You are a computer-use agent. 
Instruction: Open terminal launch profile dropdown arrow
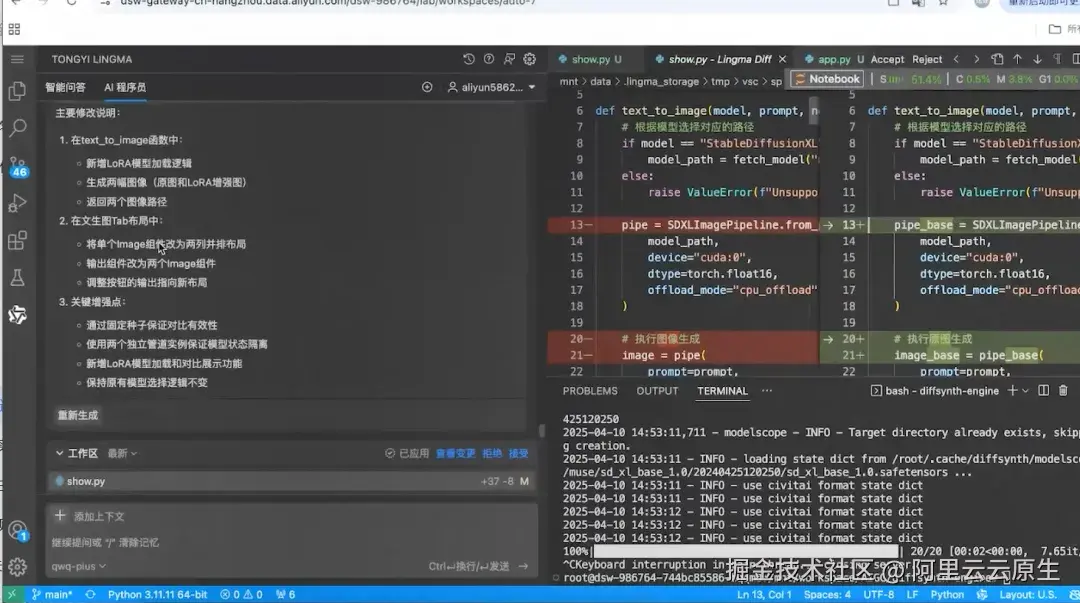[1026, 391]
